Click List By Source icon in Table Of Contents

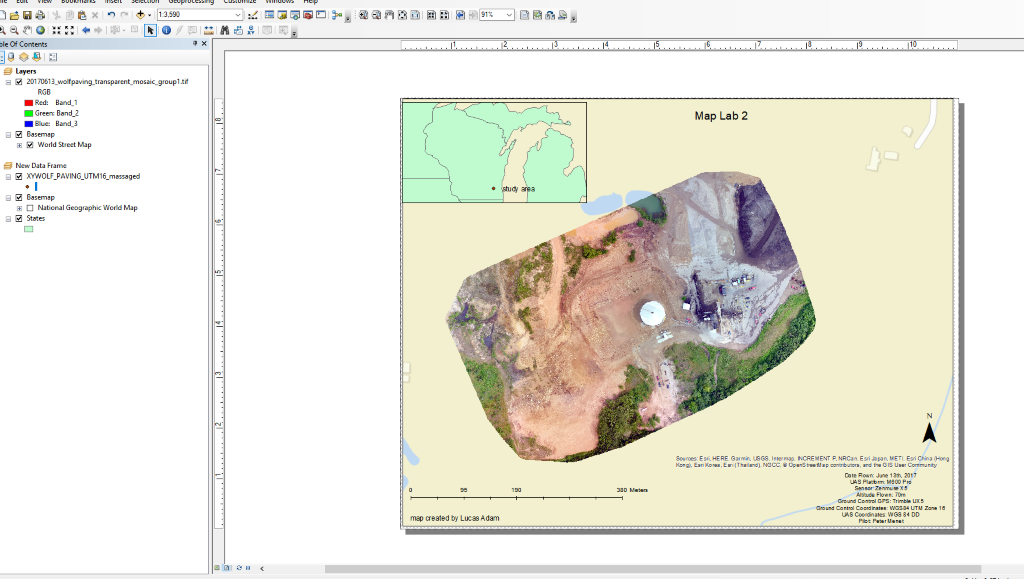(x=11, y=57)
